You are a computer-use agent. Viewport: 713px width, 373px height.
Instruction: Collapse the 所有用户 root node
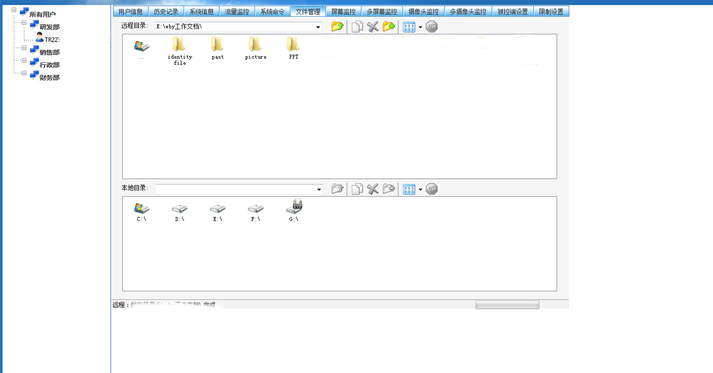[14, 10]
